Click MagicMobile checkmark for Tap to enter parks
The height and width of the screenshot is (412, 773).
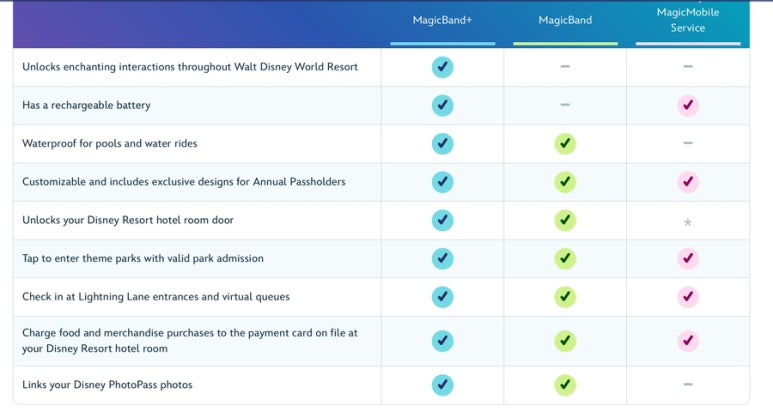688,259
